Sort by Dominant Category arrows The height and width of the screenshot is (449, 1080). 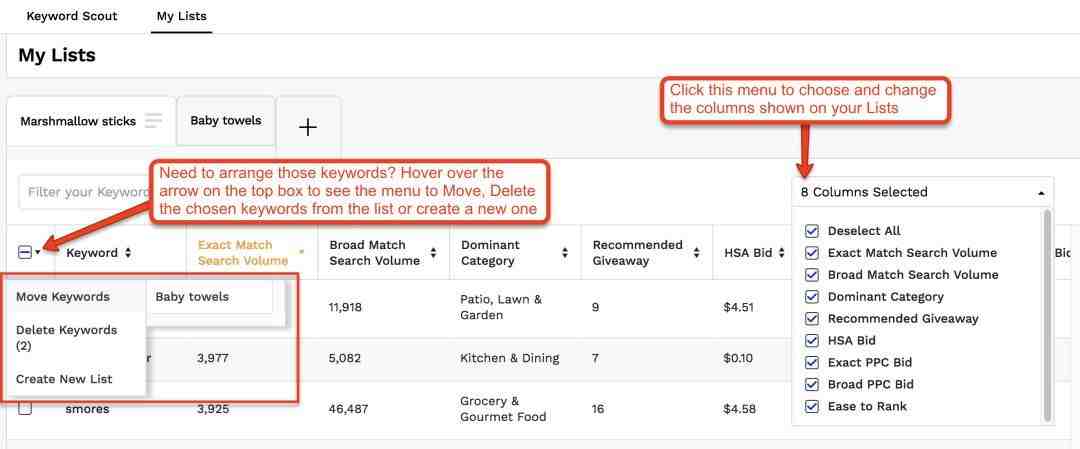point(565,253)
